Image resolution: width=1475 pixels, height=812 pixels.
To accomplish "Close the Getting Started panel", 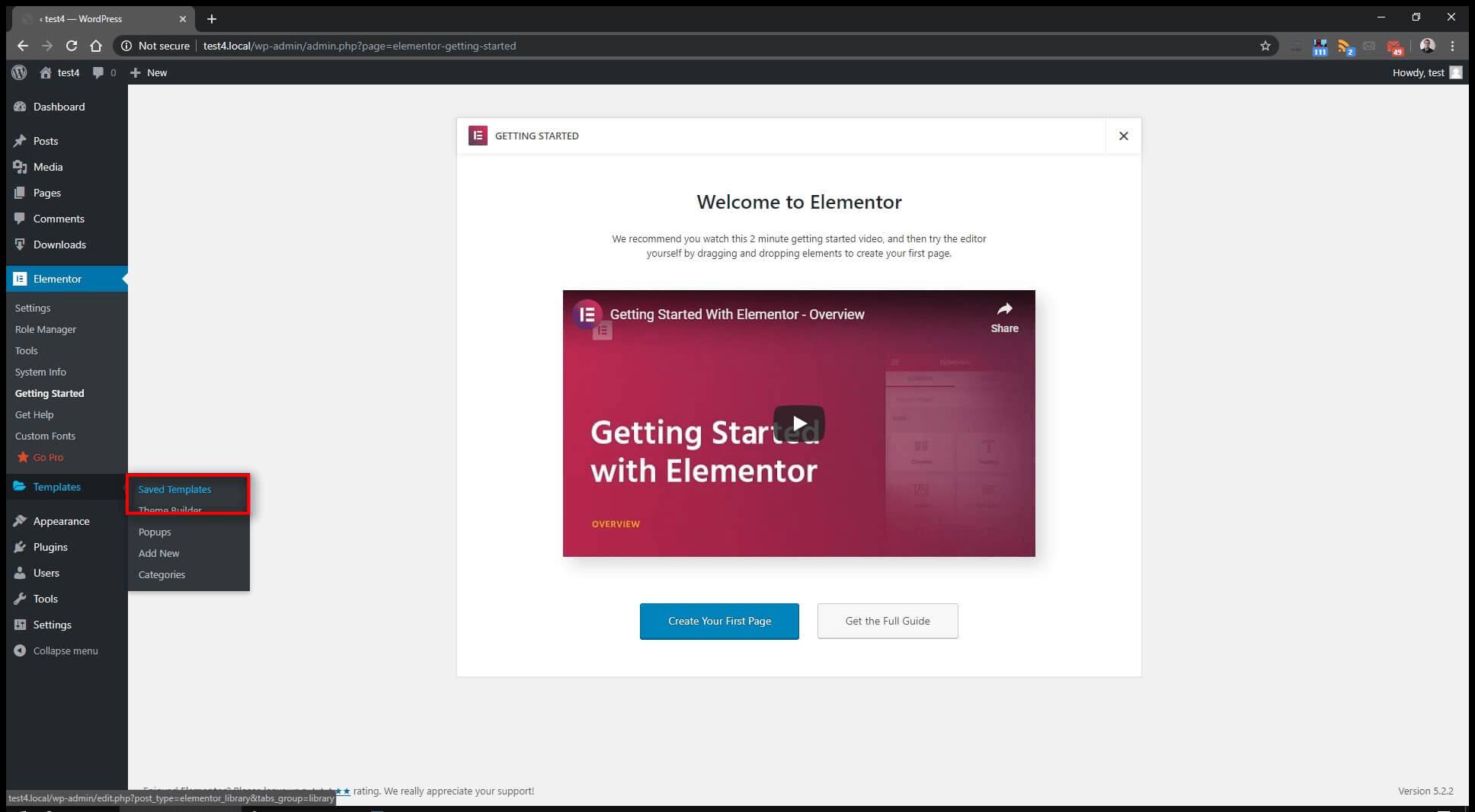I will click(x=1123, y=136).
